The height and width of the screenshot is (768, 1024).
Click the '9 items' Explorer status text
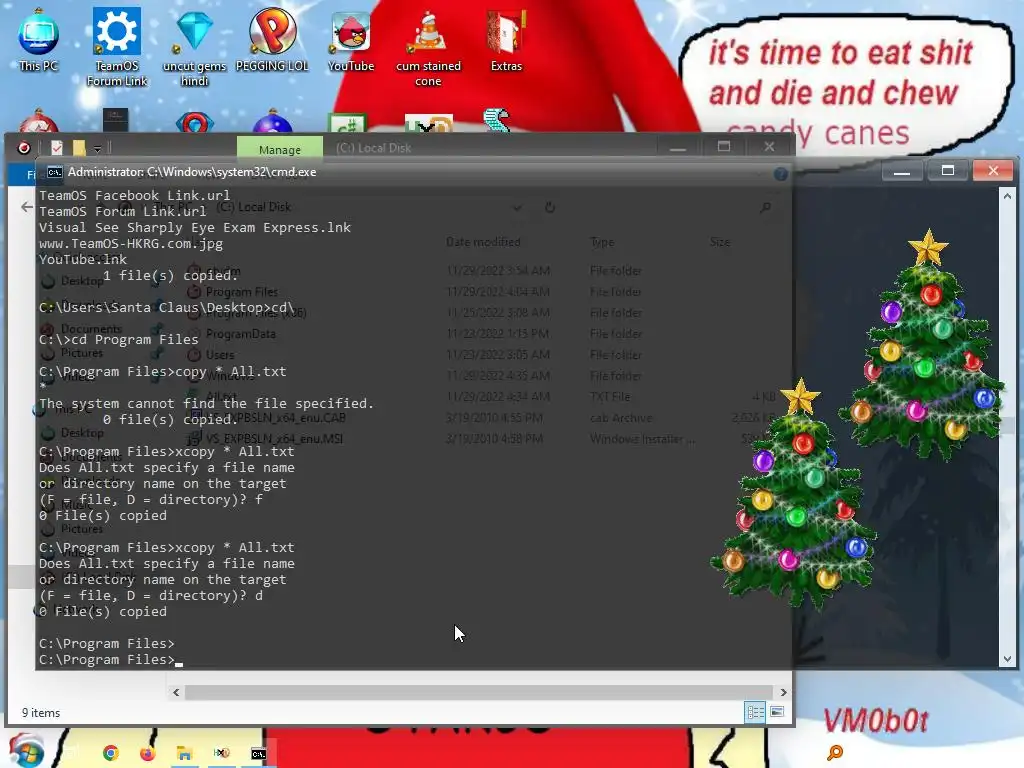tap(41, 712)
